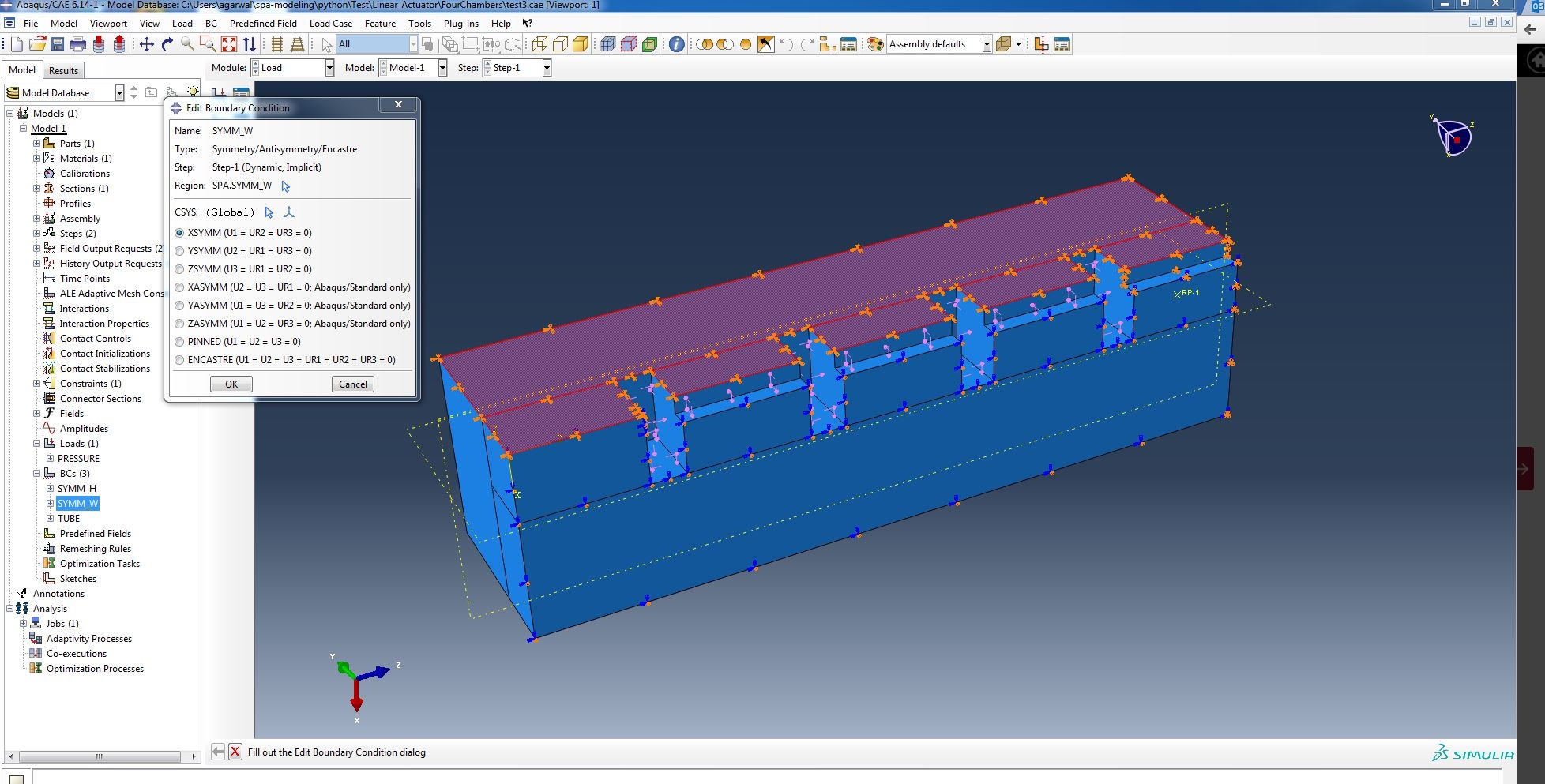This screenshot has width=1545, height=784.
Task: Open the Predefined Field menu
Action: pyautogui.click(x=263, y=24)
